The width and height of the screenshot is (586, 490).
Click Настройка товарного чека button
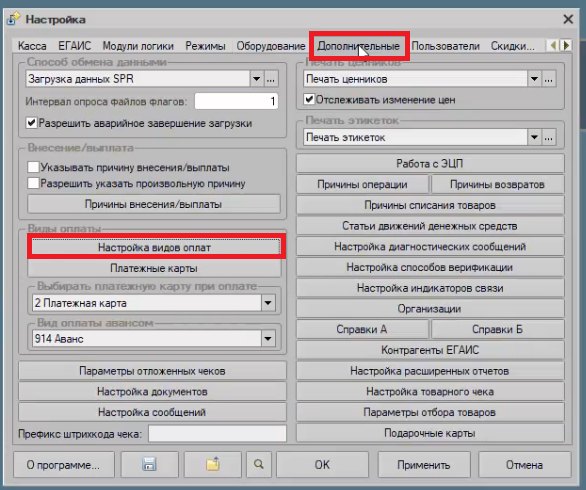430,392
